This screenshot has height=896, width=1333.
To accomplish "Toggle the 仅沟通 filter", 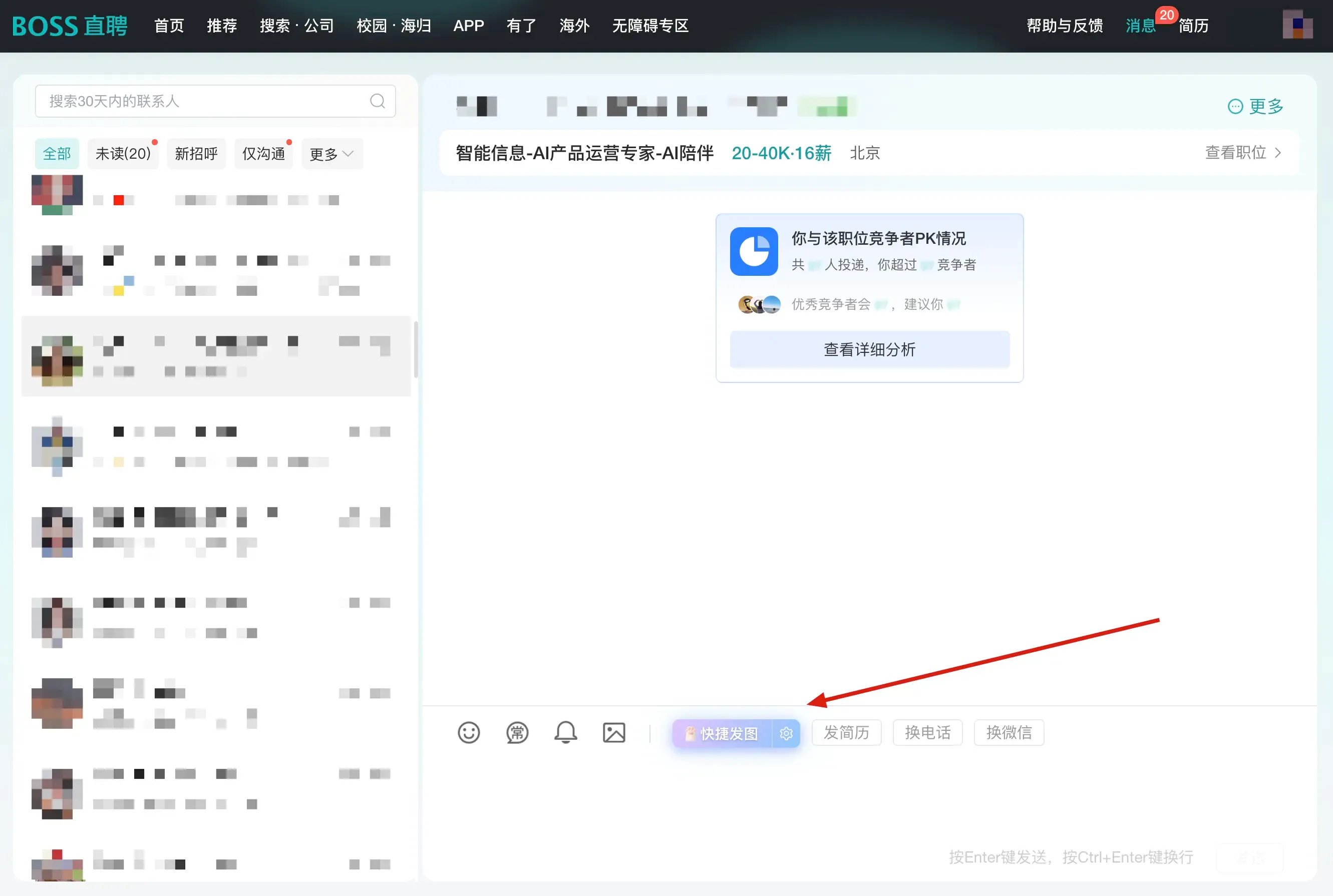I will click(x=263, y=153).
